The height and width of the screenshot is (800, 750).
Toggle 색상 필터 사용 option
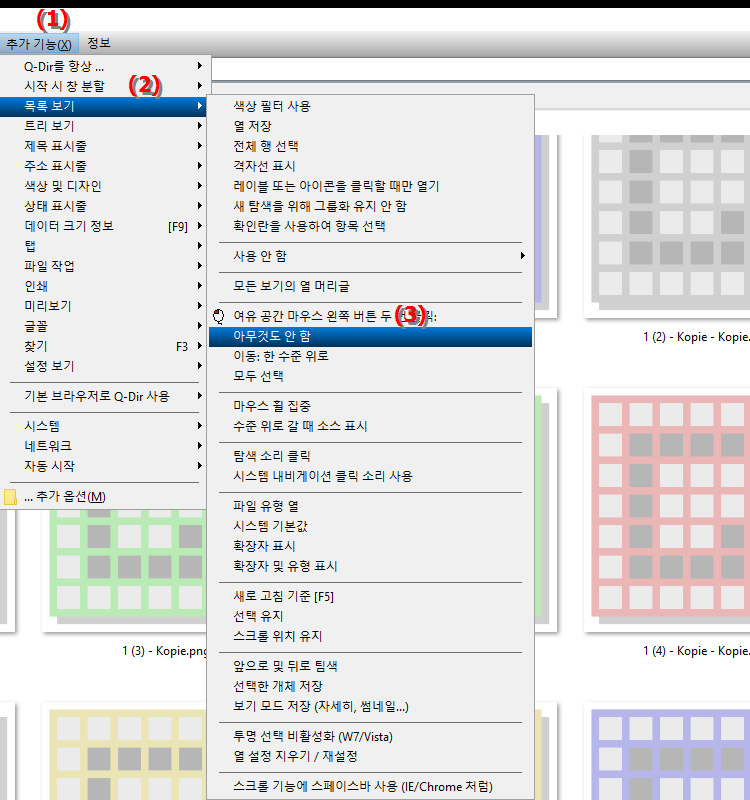[x=370, y=106]
